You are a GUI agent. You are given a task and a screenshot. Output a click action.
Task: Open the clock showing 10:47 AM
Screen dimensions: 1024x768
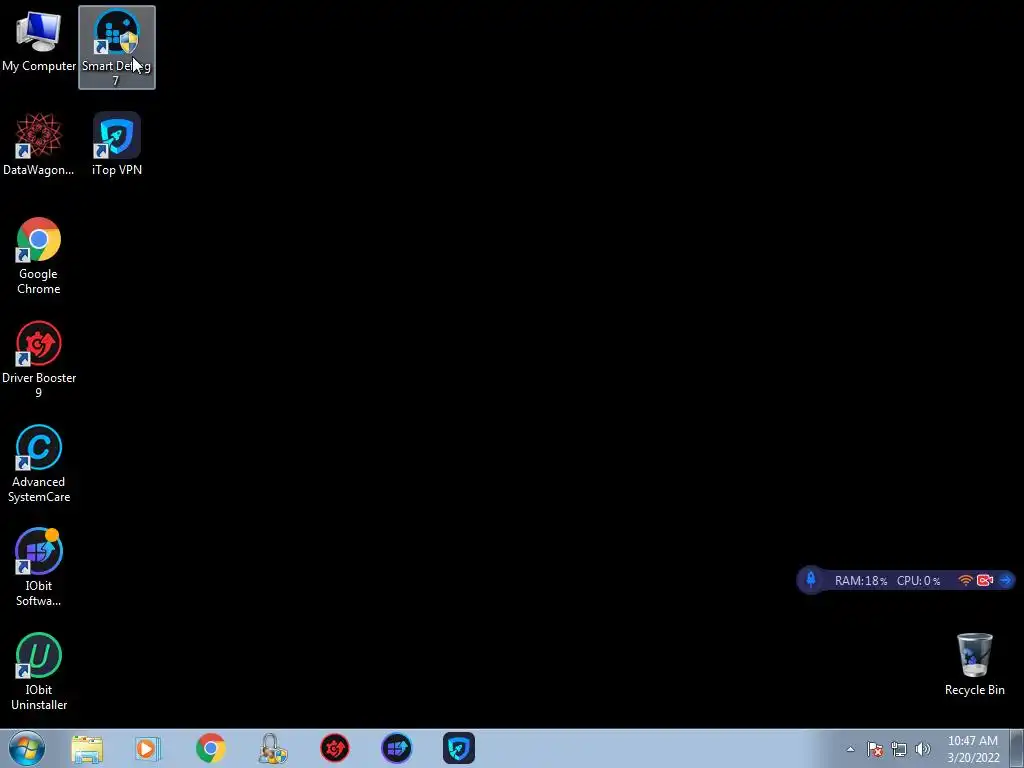[x=973, y=749]
